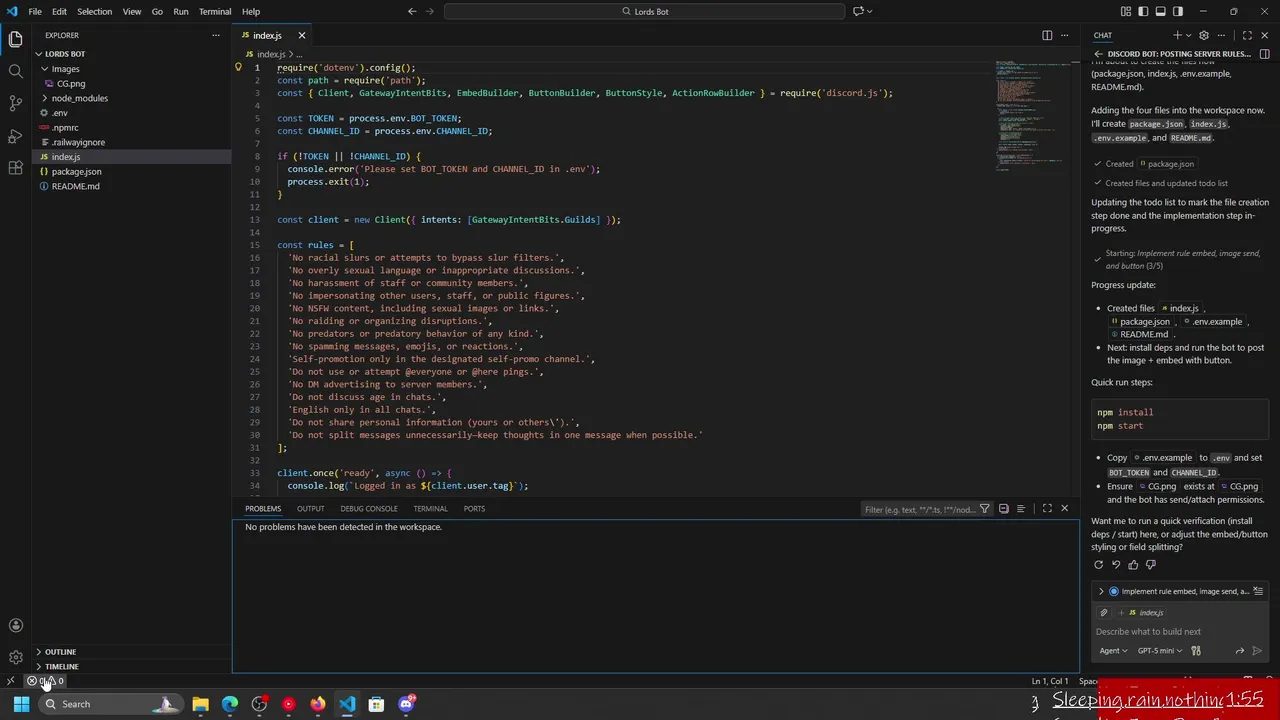1280x720 pixels.
Task: Toggle the chat sessions sidebar icon
Action: tap(1264, 54)
